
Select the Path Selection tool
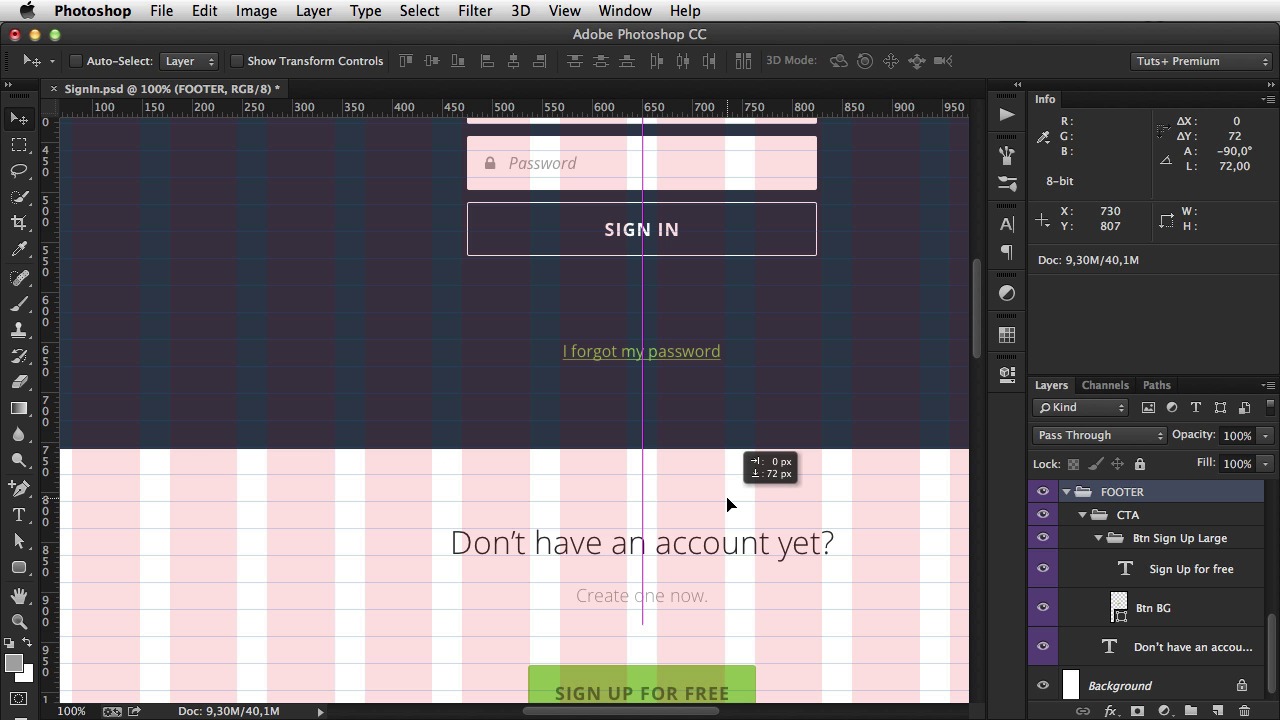pyautogui.click(x=19, y=541)
